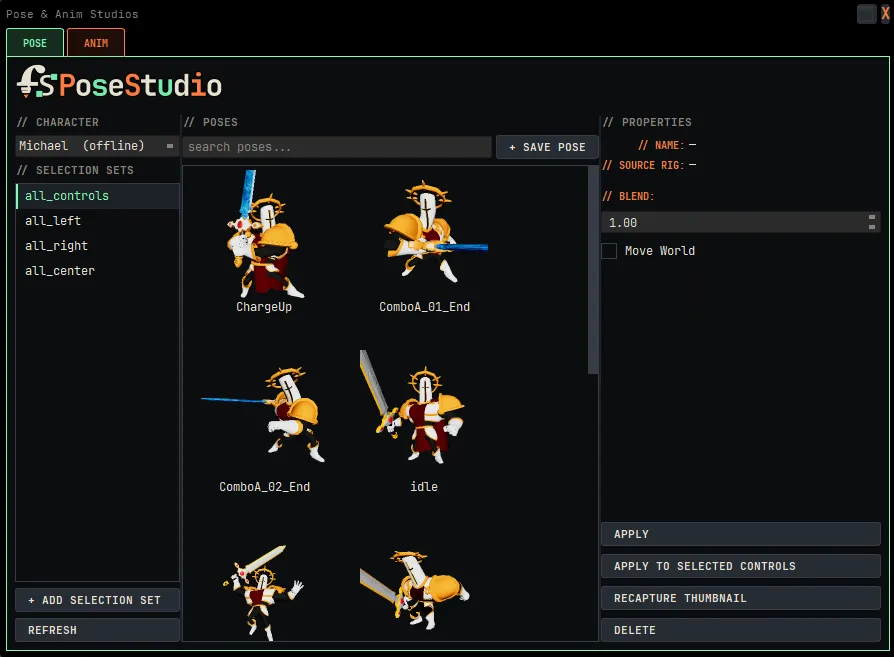Click the idle pose name label
894x657 pixels.
click(x=424, y=487)
